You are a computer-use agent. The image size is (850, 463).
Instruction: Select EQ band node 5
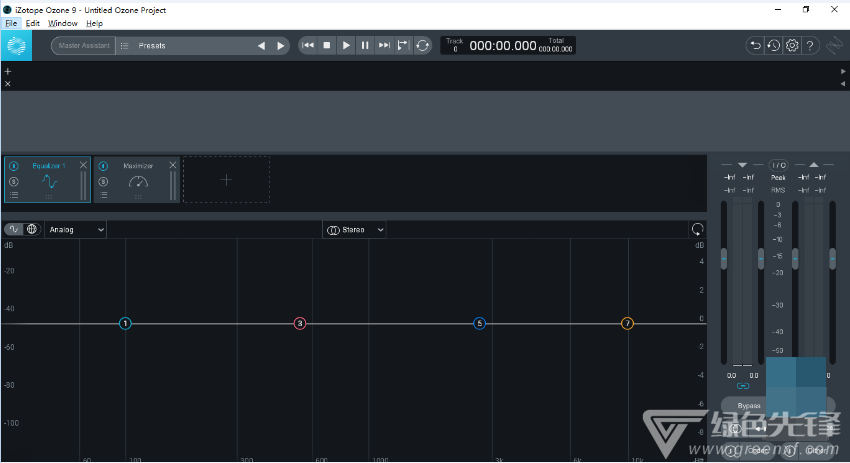pos(479,324)
